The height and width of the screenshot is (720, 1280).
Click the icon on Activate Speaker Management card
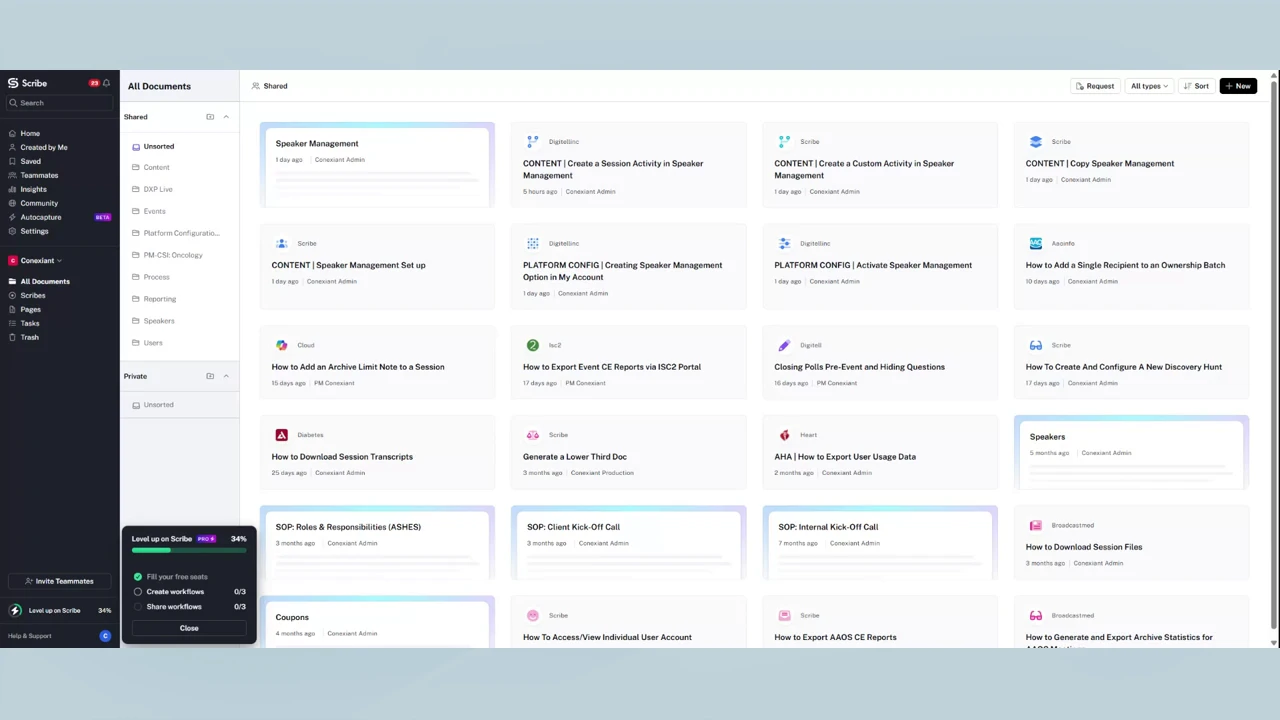pyautogui.click(x=784, y=243)
